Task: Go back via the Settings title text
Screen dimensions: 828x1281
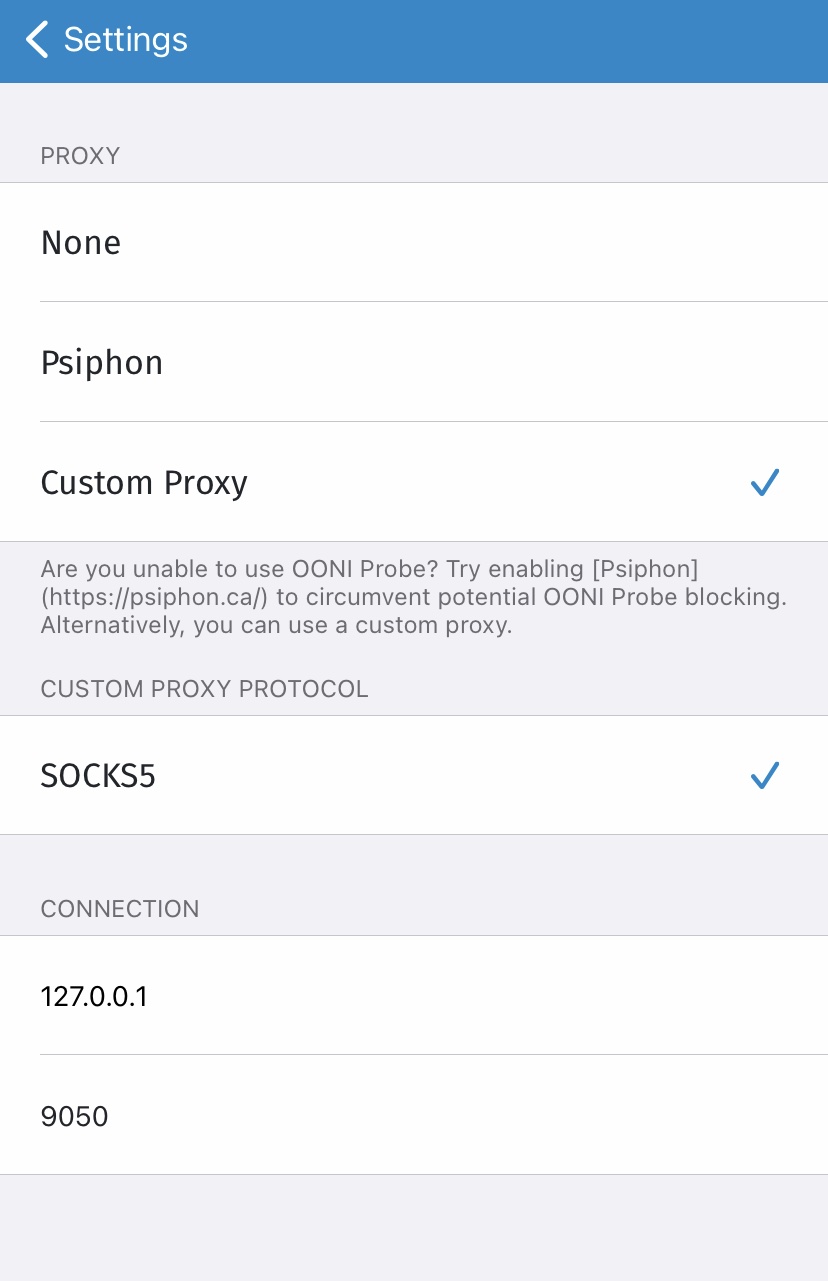Action: [126, 40]
